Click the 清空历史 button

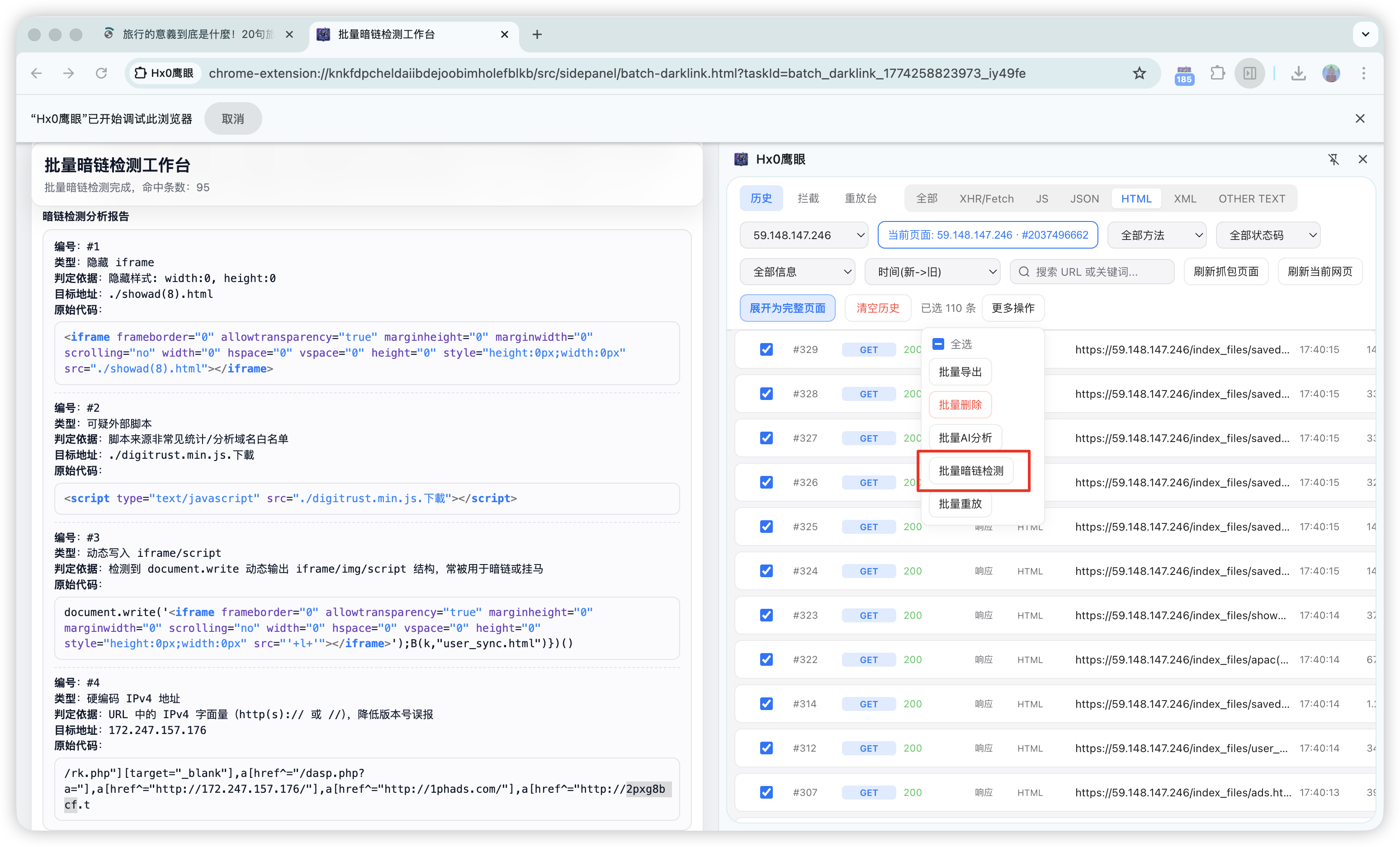pos(877,308)
